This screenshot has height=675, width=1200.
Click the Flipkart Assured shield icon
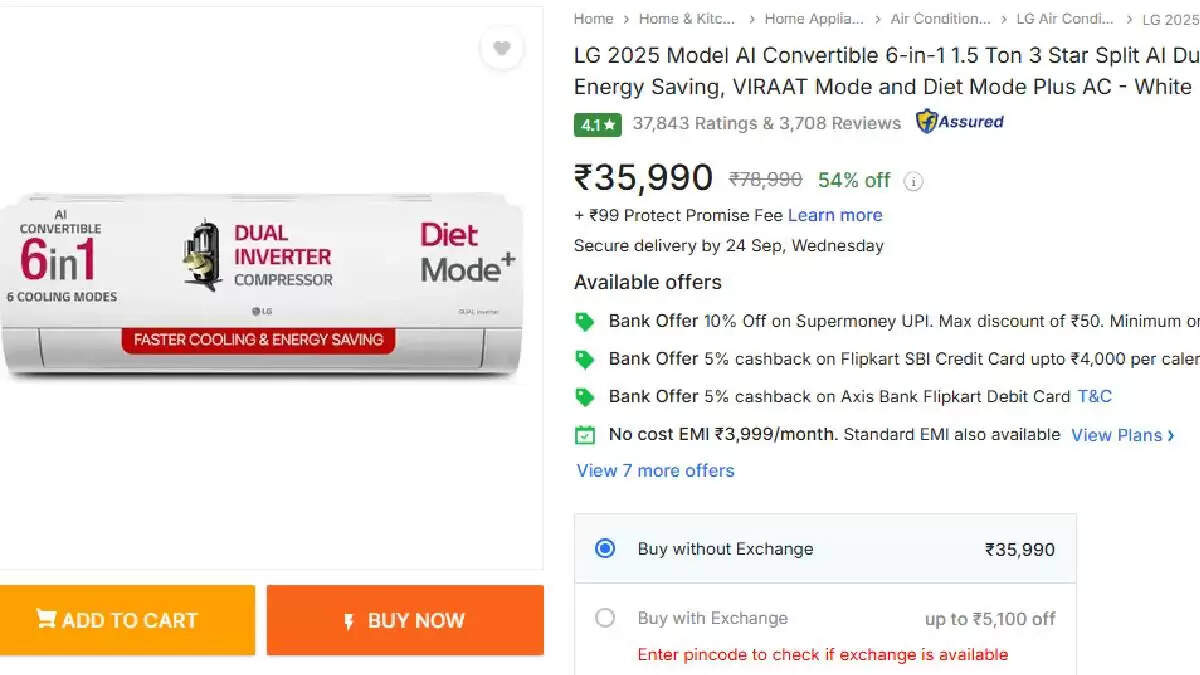click(925, 122)
